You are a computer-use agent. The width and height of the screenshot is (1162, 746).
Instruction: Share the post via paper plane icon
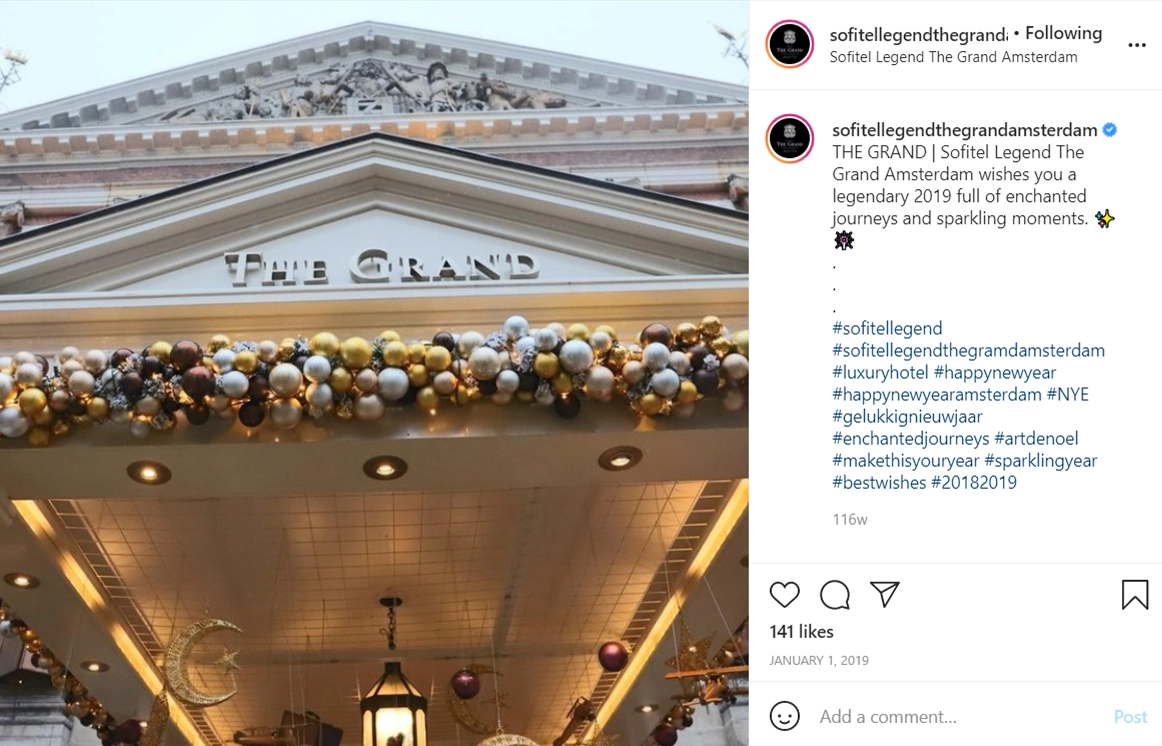(885, 594)
